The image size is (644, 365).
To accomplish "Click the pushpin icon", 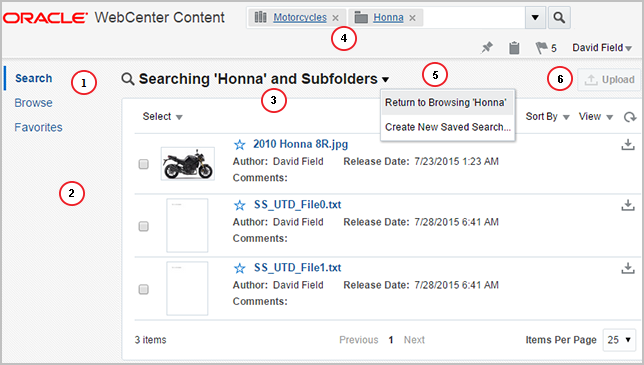I will click(x=487, y=48).
